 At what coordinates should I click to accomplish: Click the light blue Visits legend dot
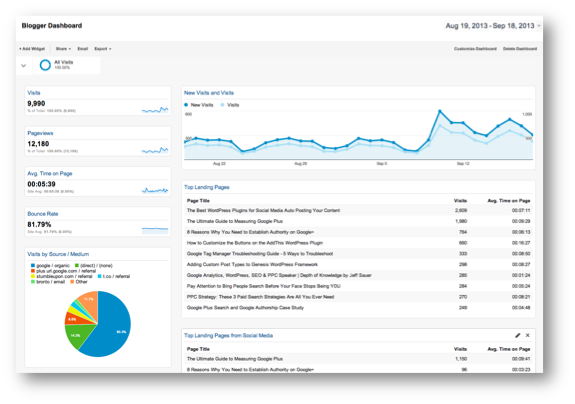pyautogui.click(x=222, y=105)
